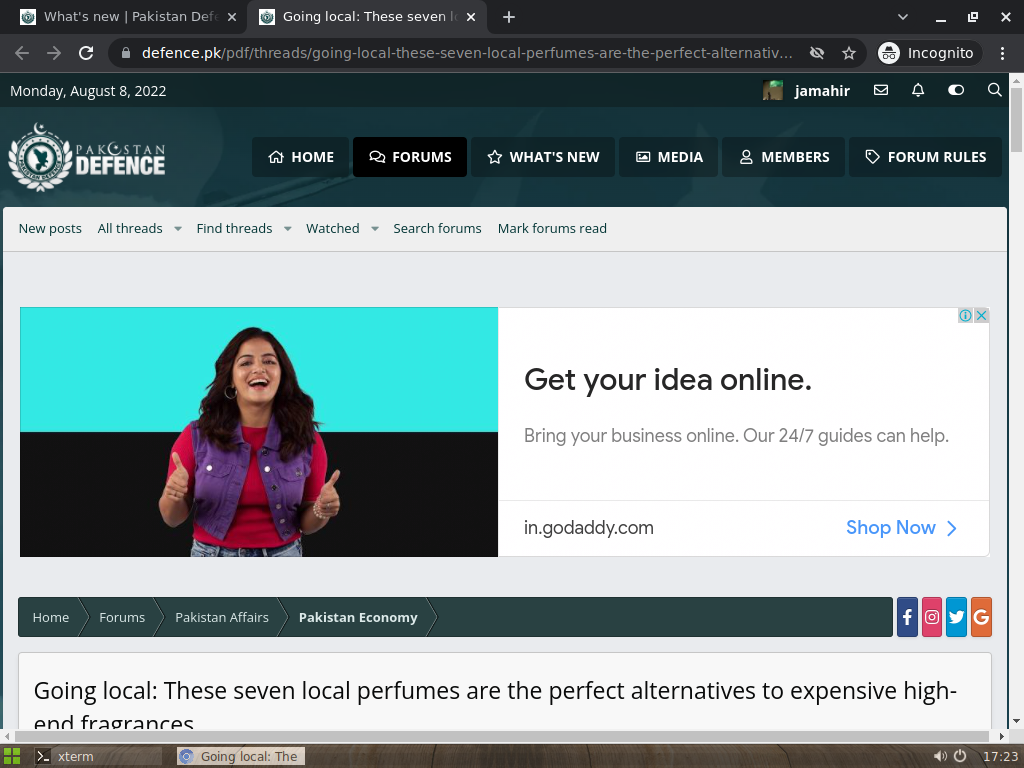
Task: Click the 17:23 clock in system tray
Action: point(1000,756)
